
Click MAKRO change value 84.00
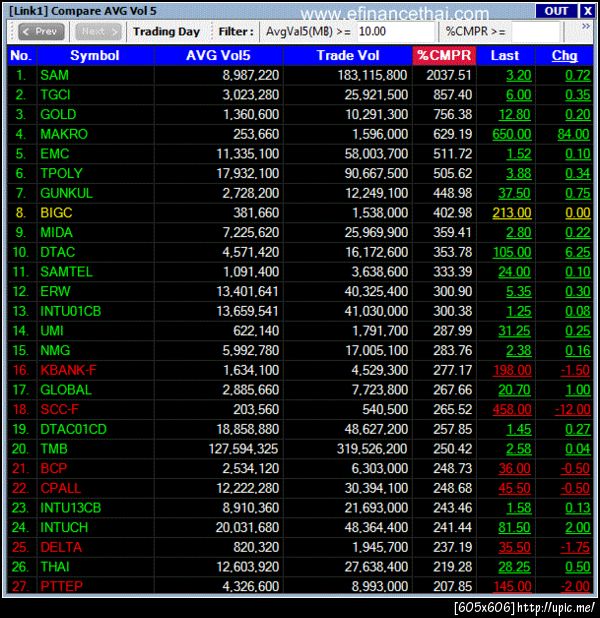(574, 134)
